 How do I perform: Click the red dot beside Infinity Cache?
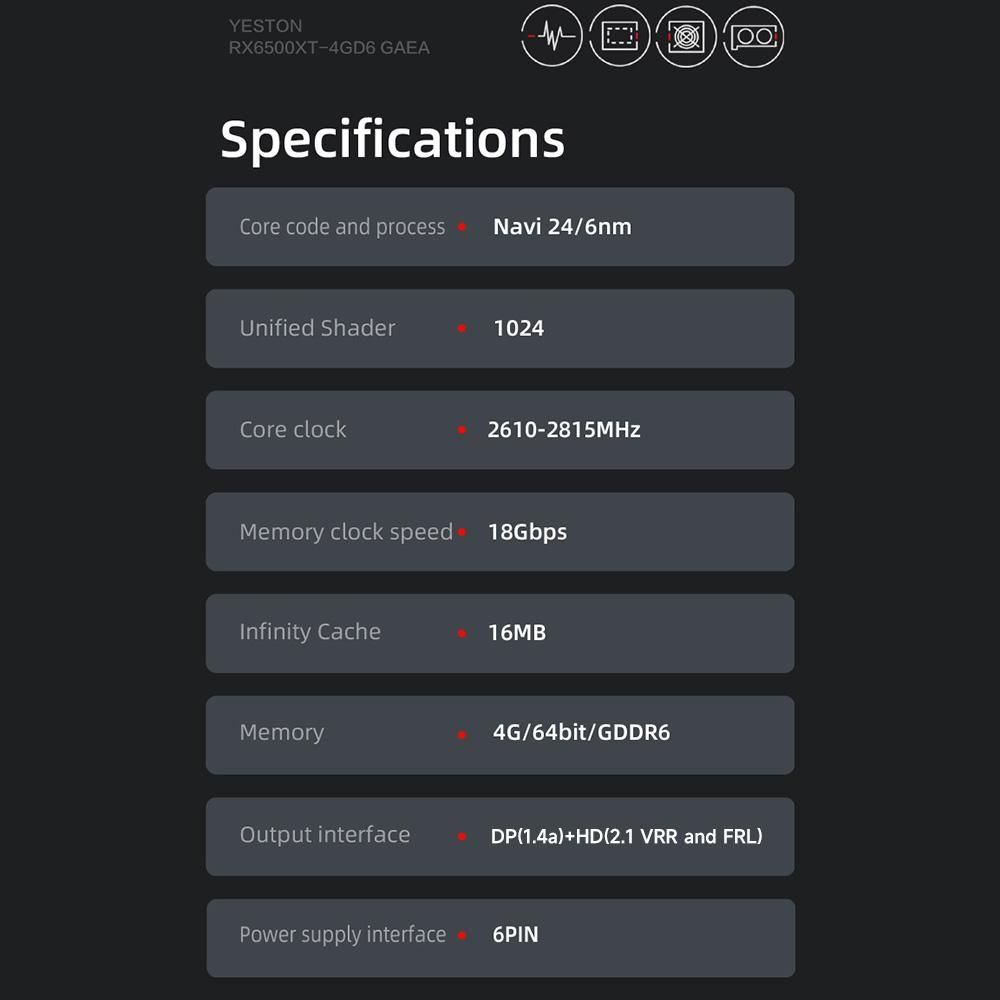tap(462, 633)
